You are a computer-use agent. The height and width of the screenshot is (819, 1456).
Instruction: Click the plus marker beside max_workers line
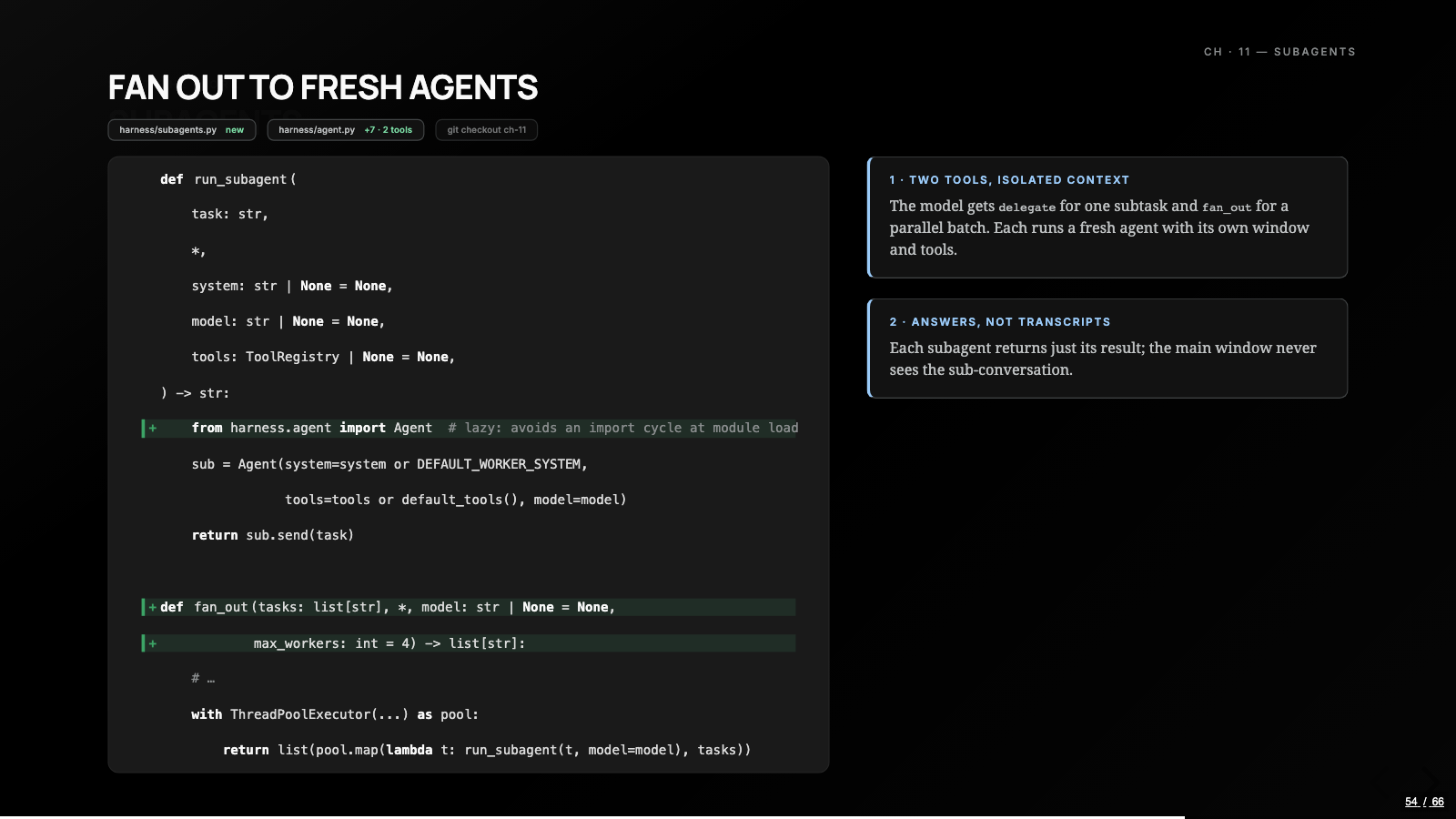click(153, 643)
